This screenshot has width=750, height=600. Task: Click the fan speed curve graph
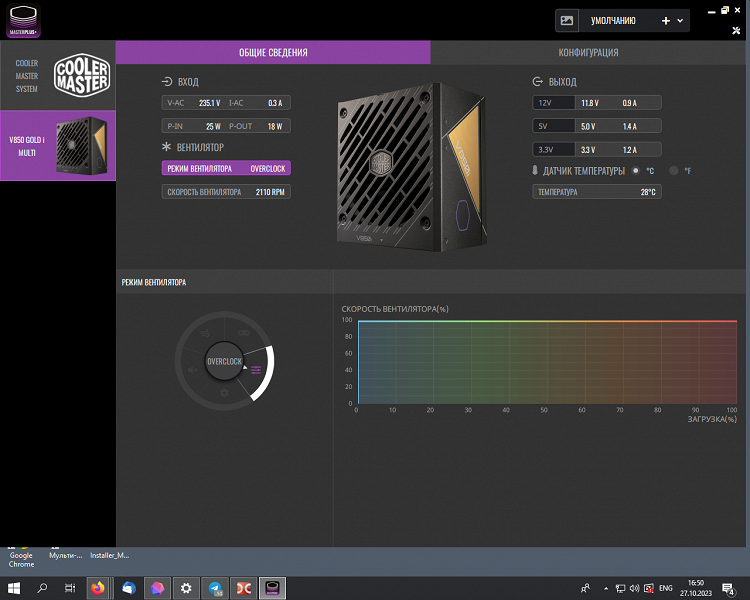coord(546,363)
